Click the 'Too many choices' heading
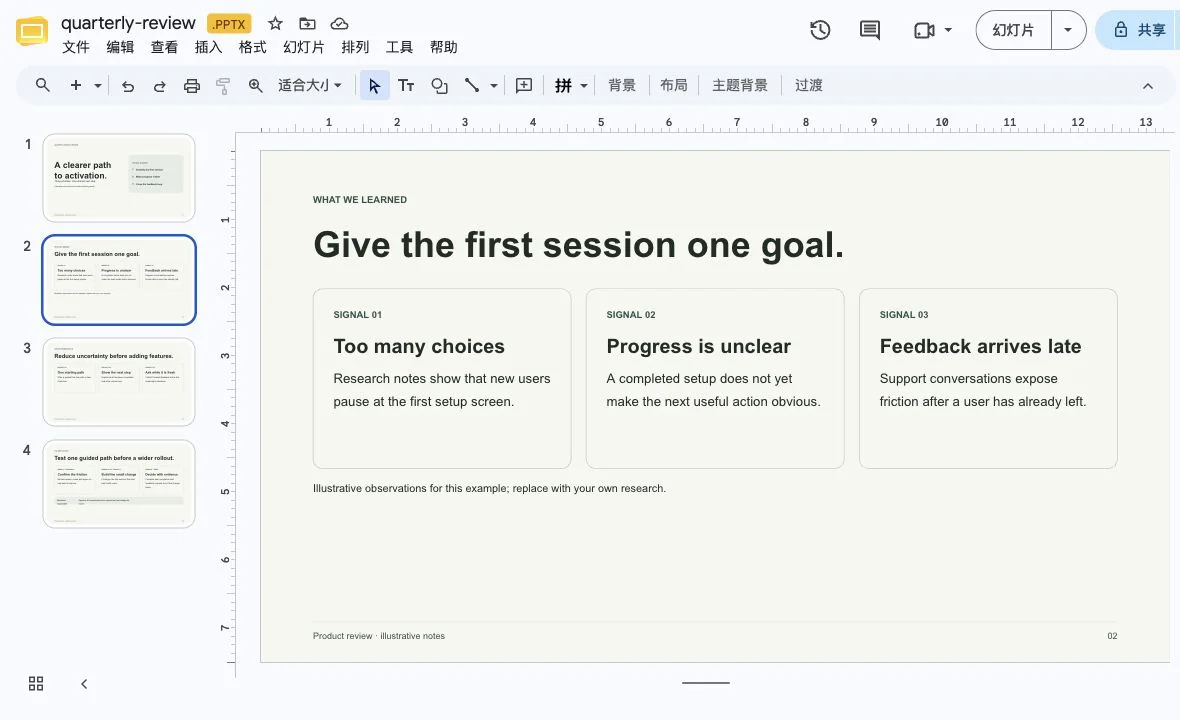1180x720 pixels. coord(419,346)
